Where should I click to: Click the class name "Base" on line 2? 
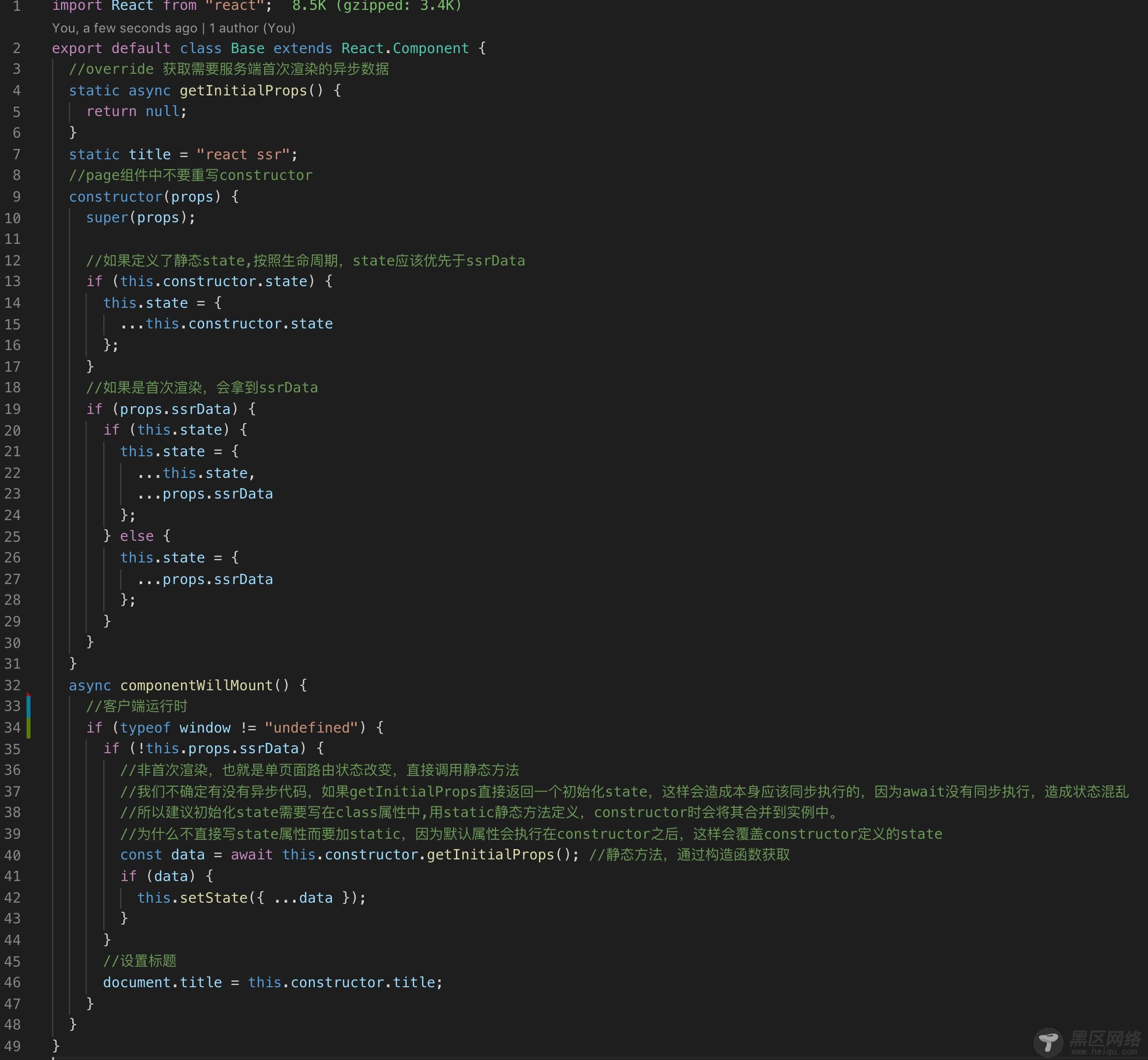[248, 48]
